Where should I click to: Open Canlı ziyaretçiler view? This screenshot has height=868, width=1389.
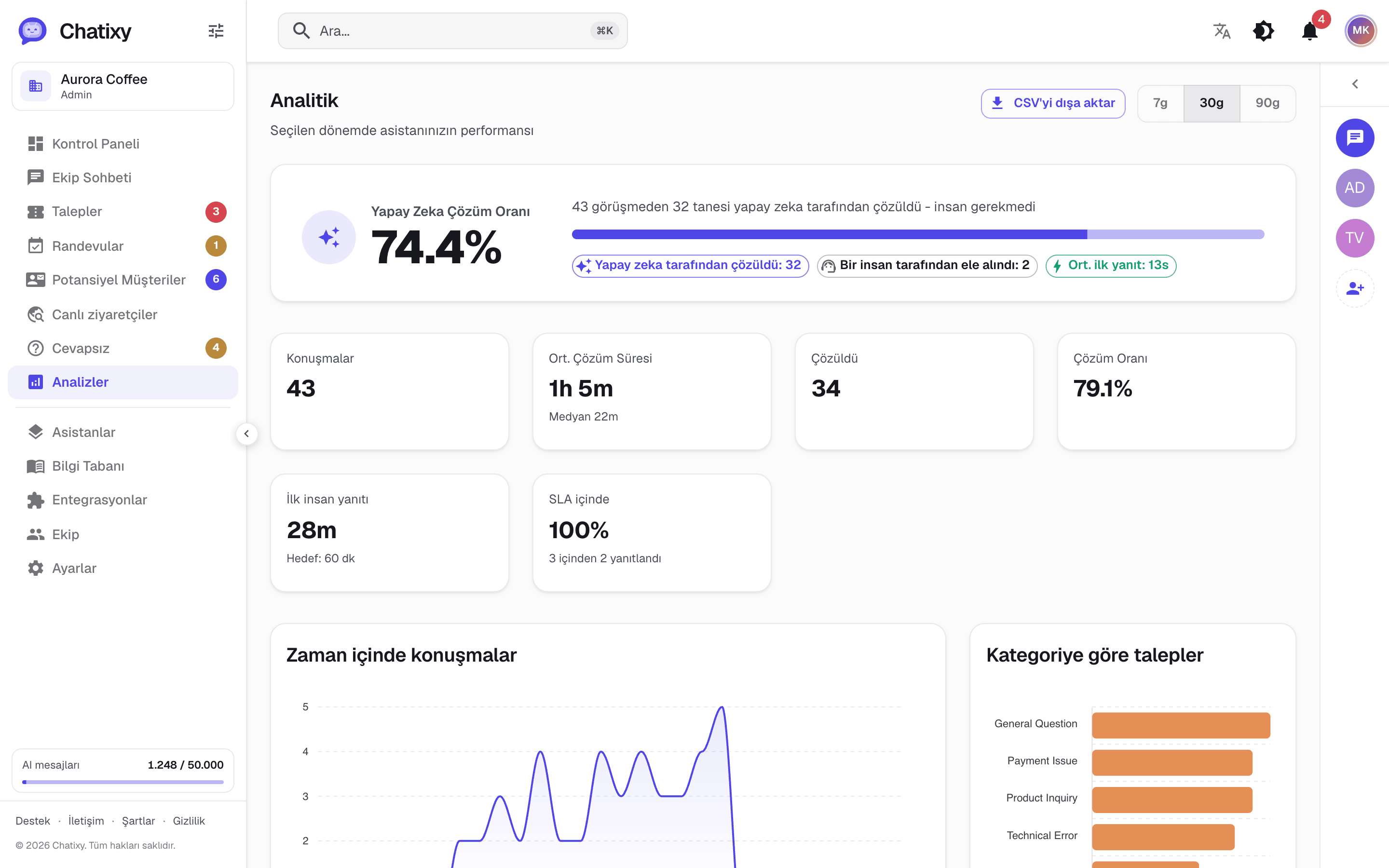(x=123, y=314)
